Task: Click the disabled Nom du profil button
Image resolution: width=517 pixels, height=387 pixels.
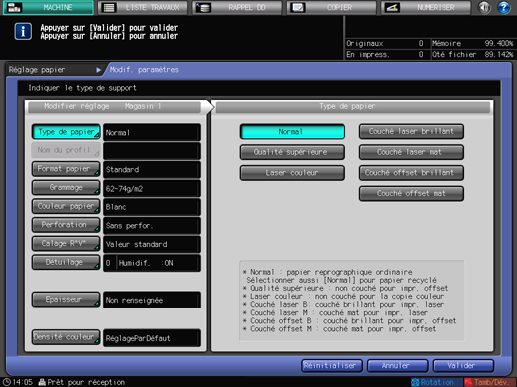Action: pyautogui.click(x=66, y=150)
